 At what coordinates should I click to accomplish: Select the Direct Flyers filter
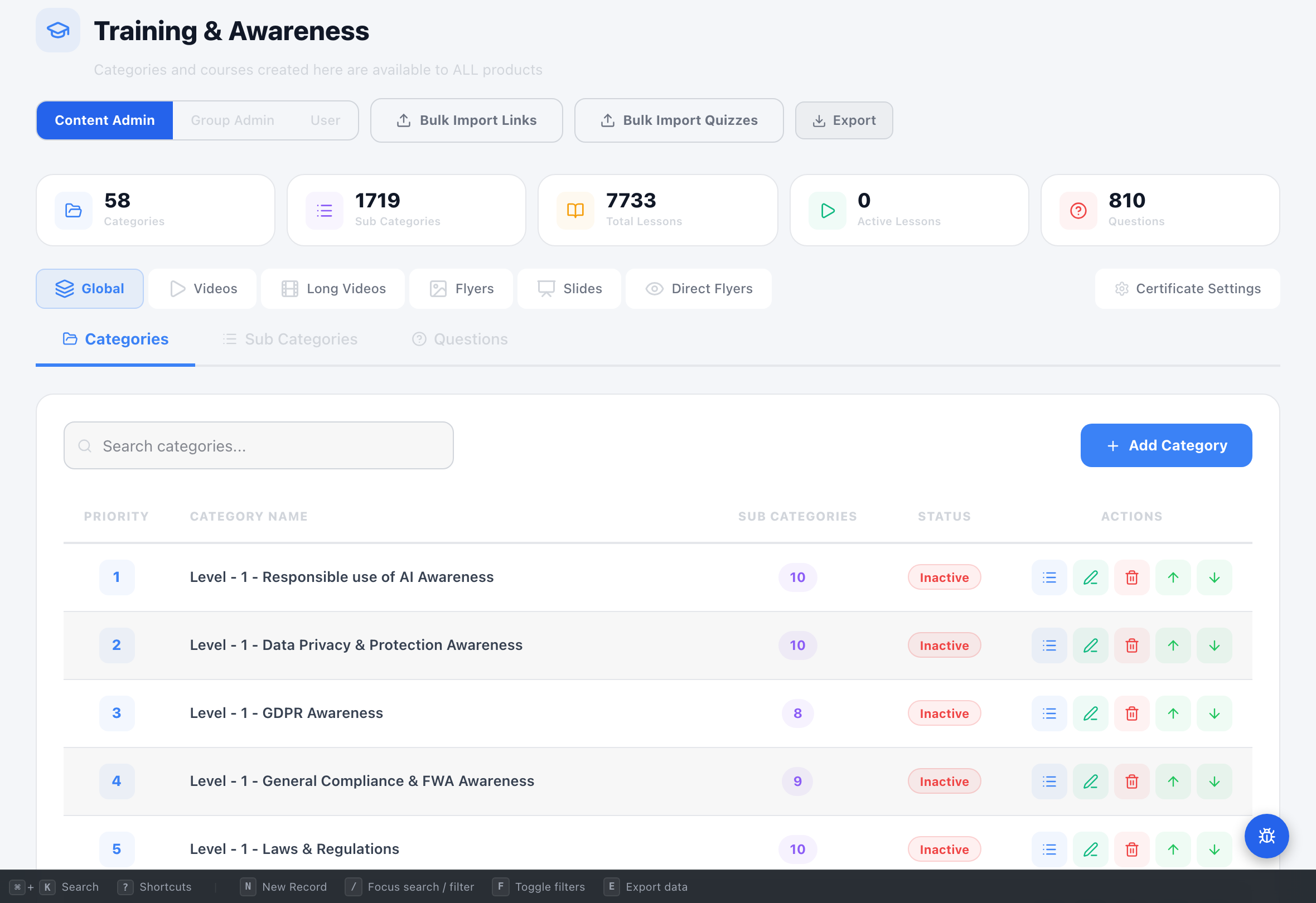pos(698,289)
